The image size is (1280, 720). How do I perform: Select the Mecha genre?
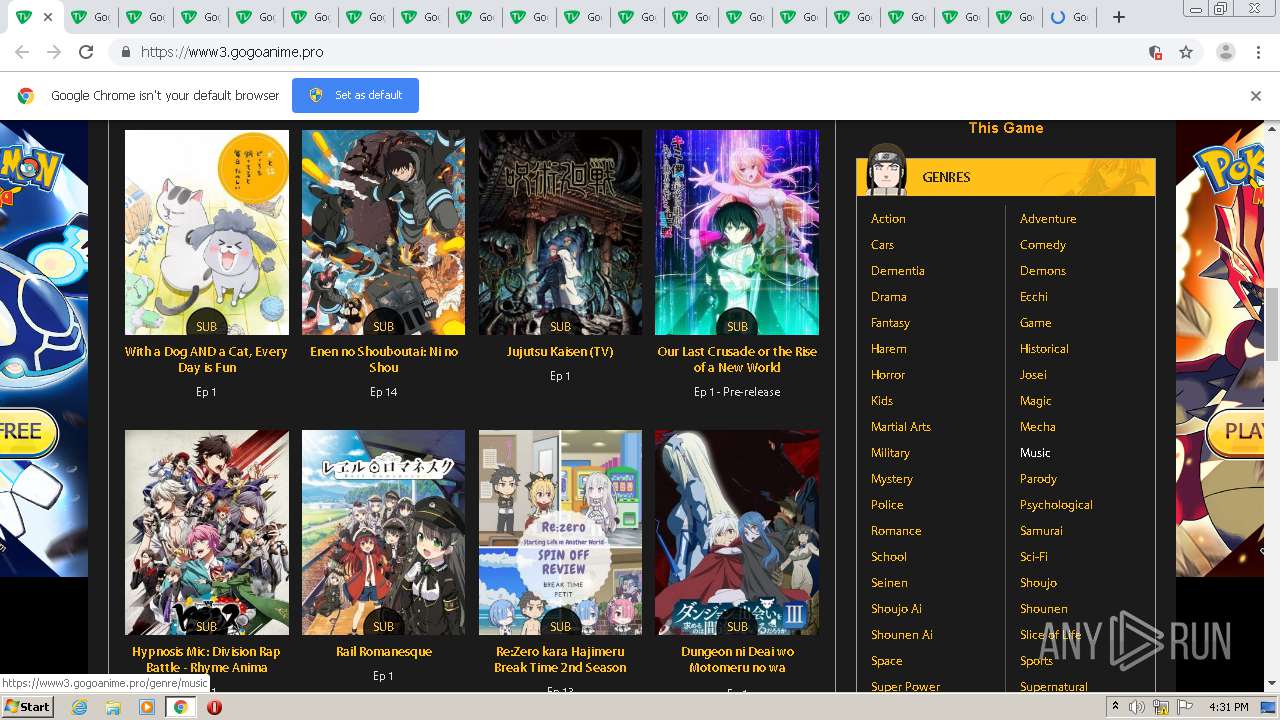[x=1038, y=427]
